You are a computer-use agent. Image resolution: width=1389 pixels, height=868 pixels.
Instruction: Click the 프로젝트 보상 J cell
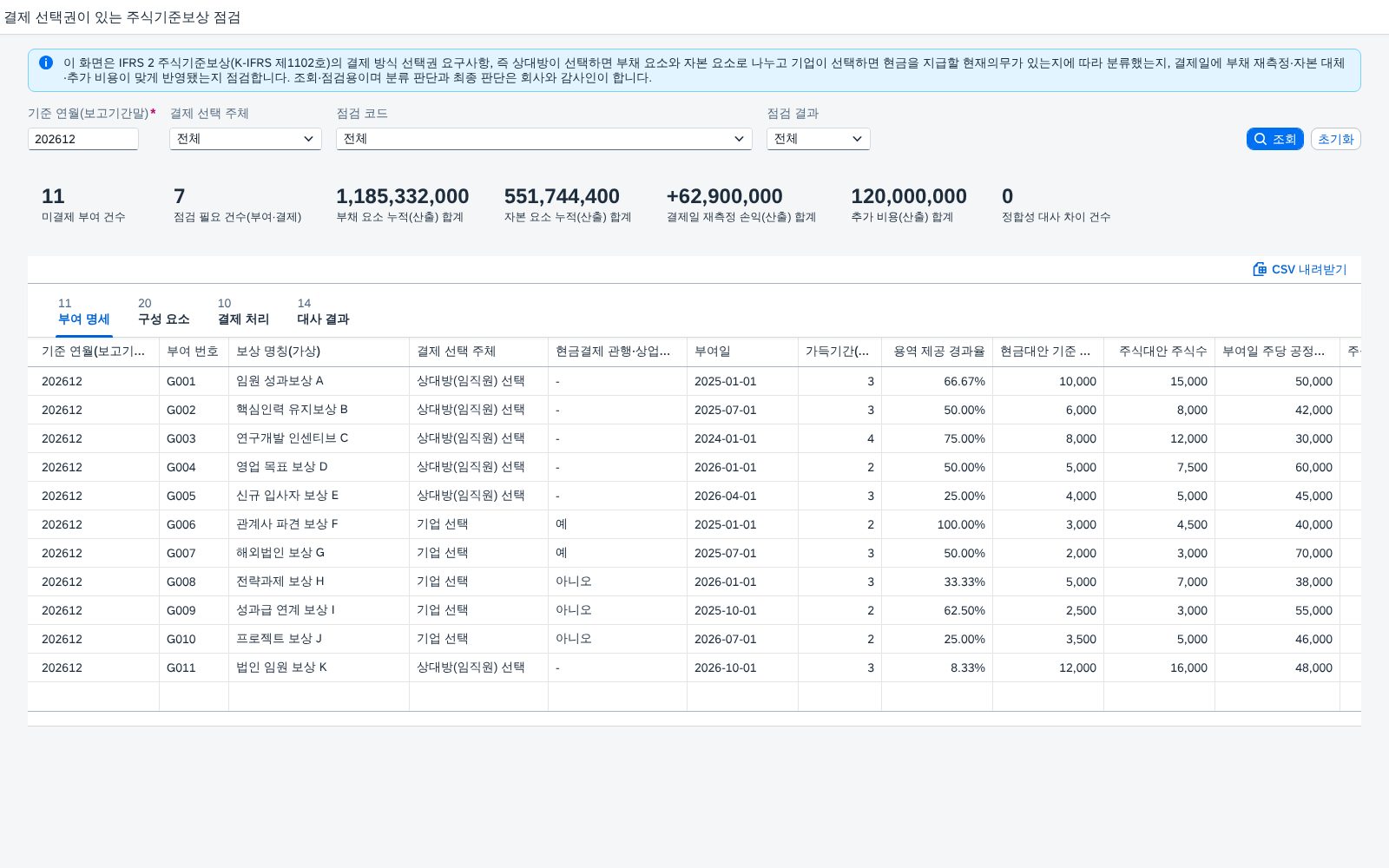(319, 639)
